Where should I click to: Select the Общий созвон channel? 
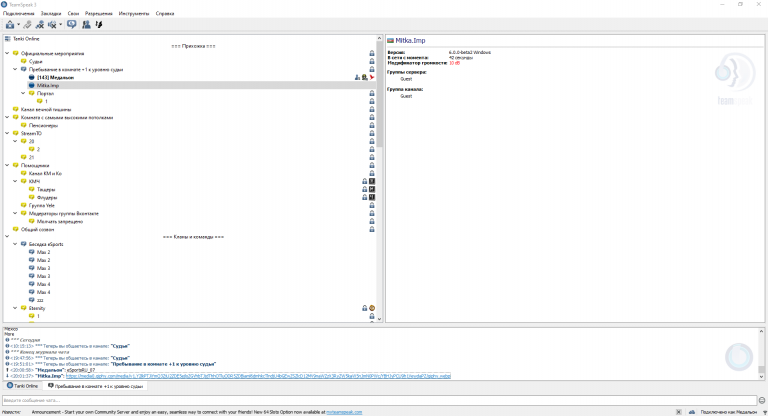point(37,229)
